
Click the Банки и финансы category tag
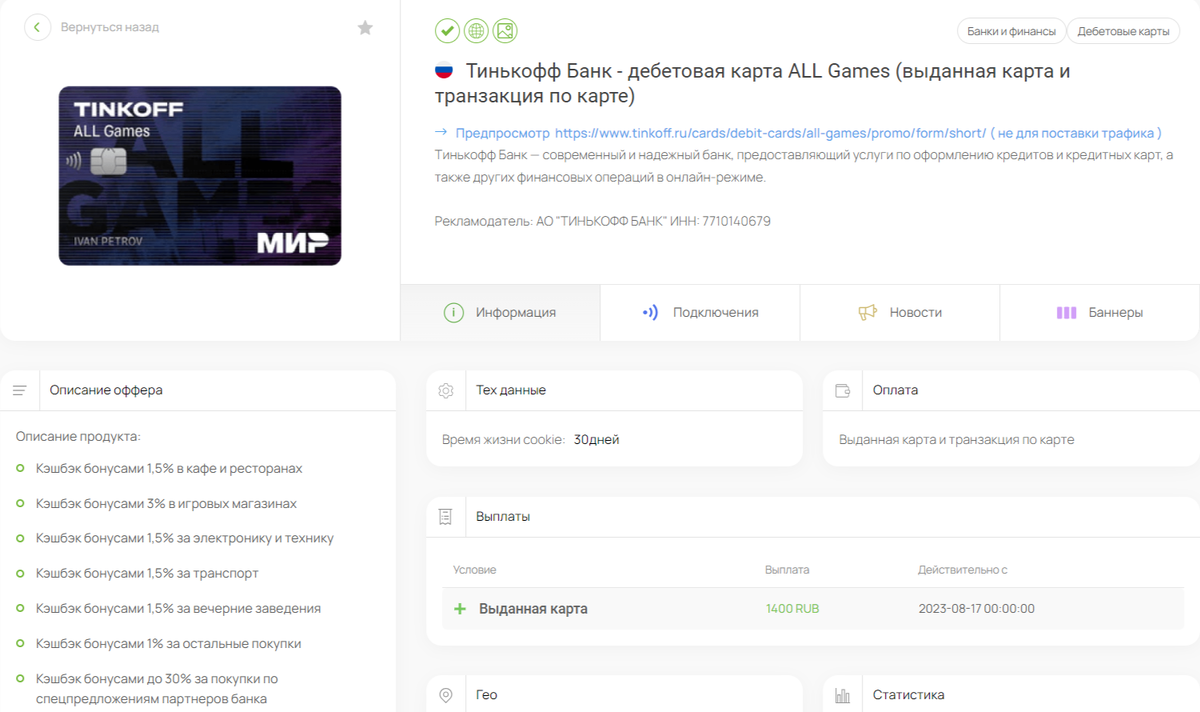1011,31
